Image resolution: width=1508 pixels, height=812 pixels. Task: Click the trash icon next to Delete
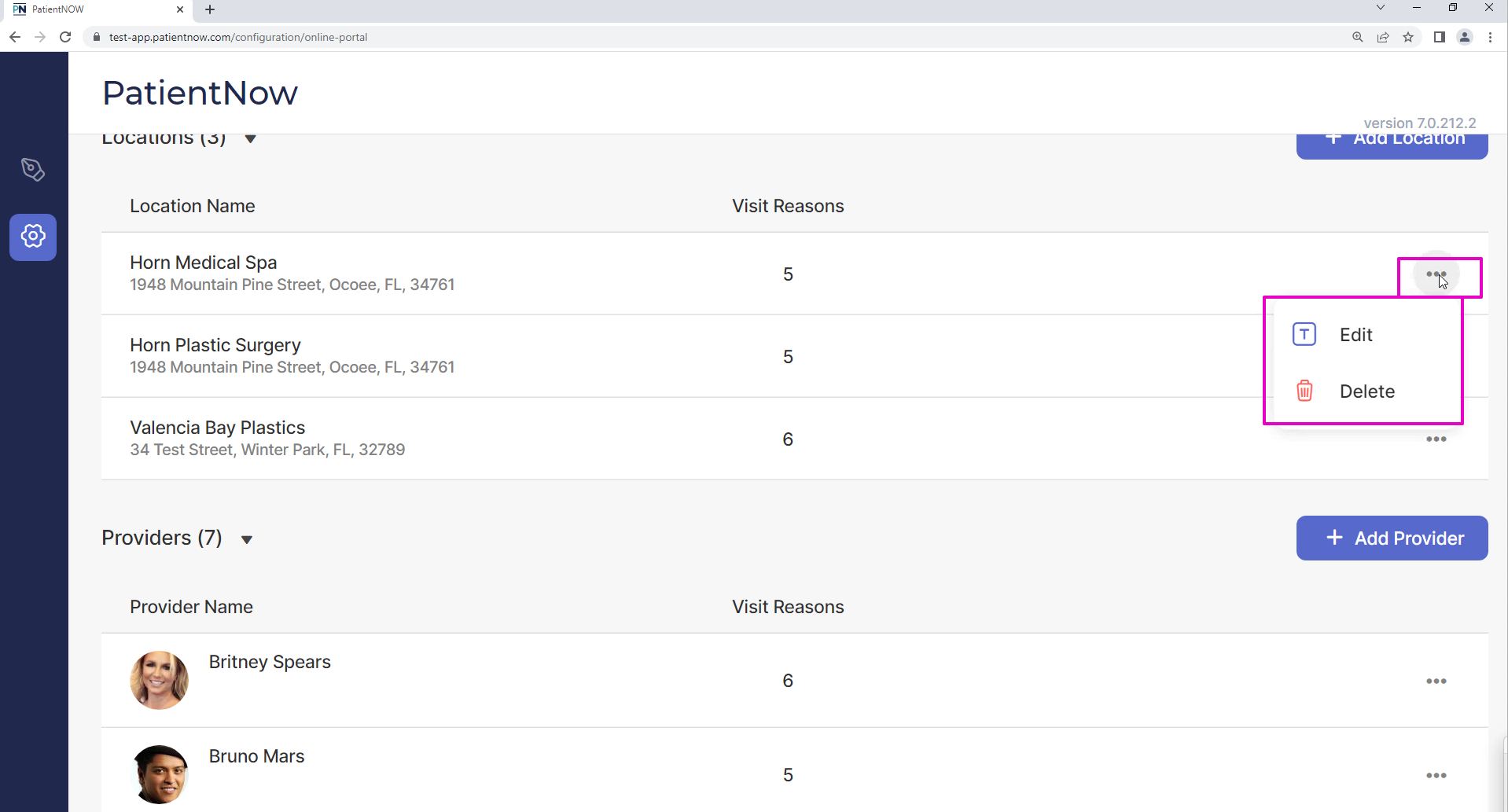pos(1304,391)
